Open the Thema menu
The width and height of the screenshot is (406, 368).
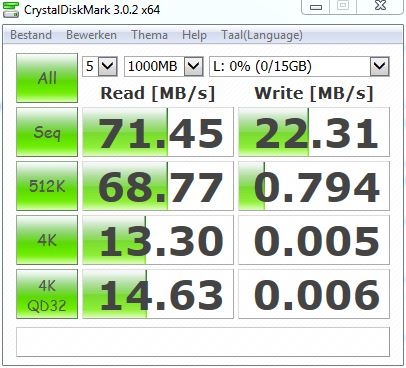(x=149, y=35)
